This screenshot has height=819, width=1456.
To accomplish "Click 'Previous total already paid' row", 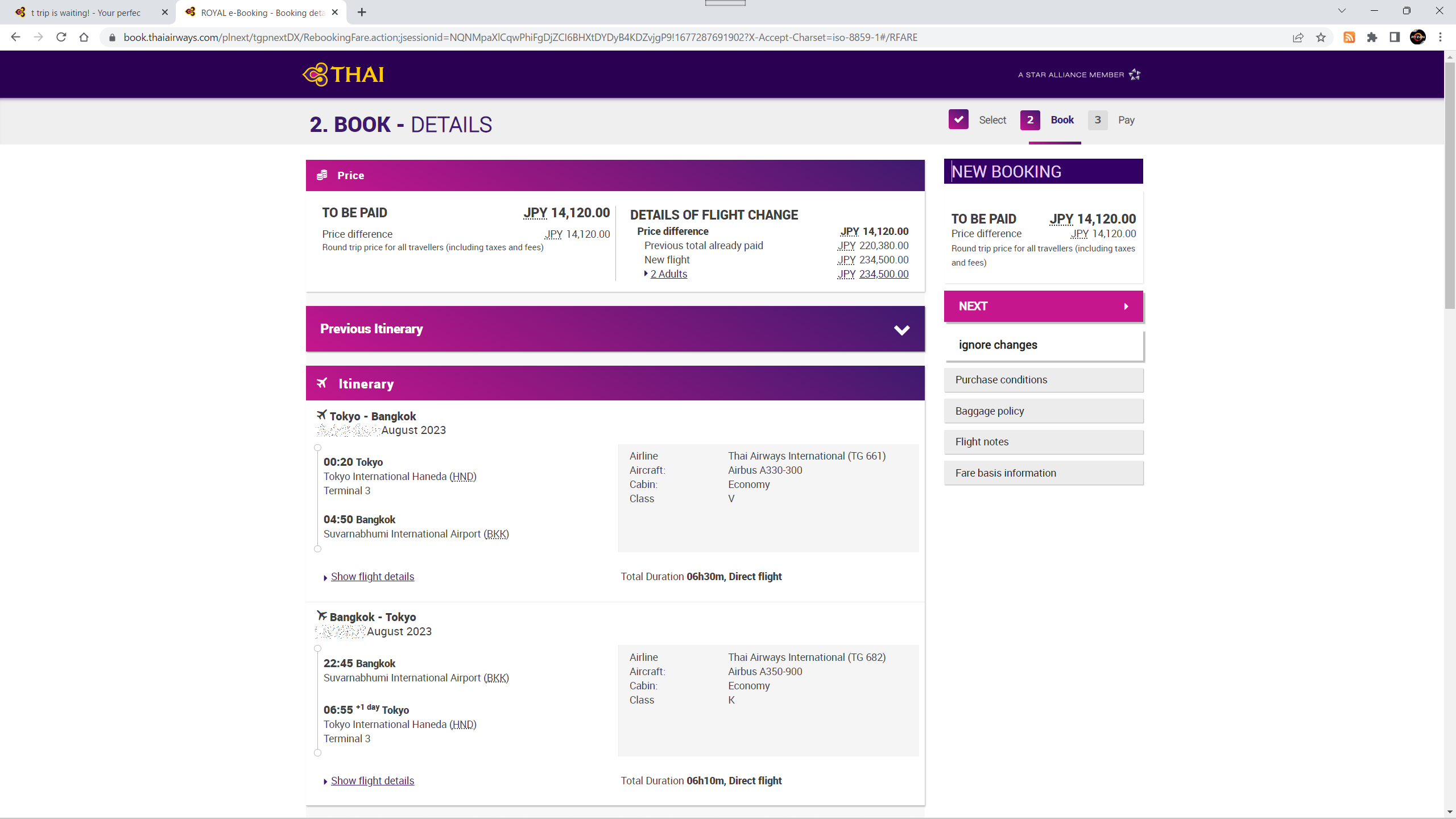I will coord(776,245).
